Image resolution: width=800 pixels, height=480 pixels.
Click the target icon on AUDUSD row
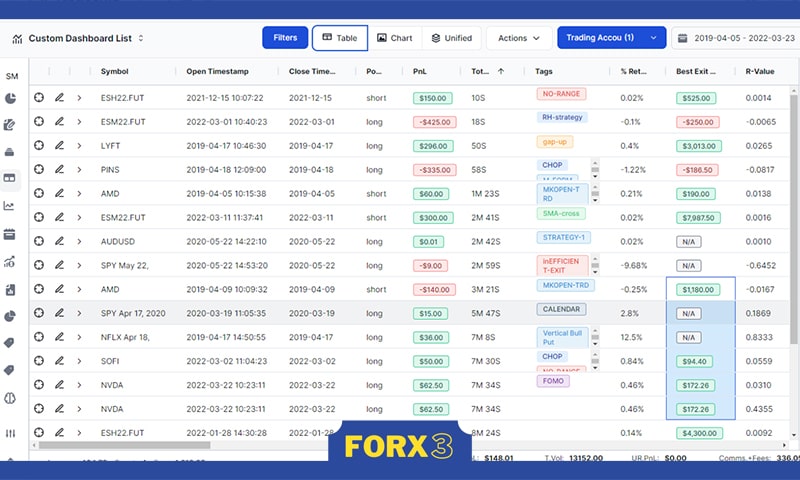[x=39, y=241]
